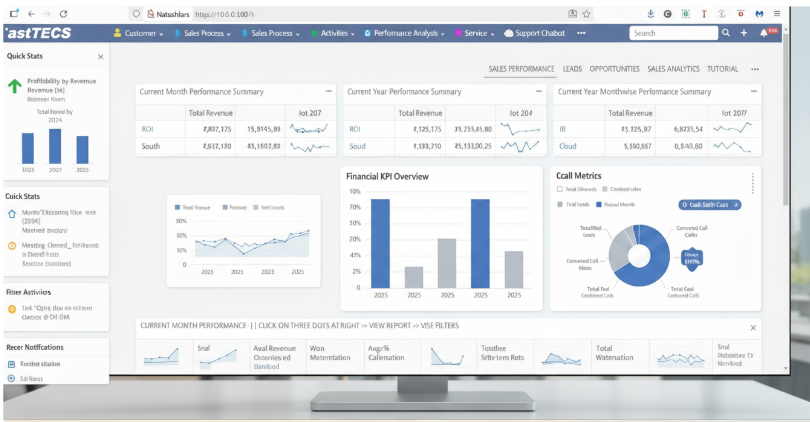Open the Tutorial tab
The width and height of the screenshot is (810, 422).
(722, 69)
